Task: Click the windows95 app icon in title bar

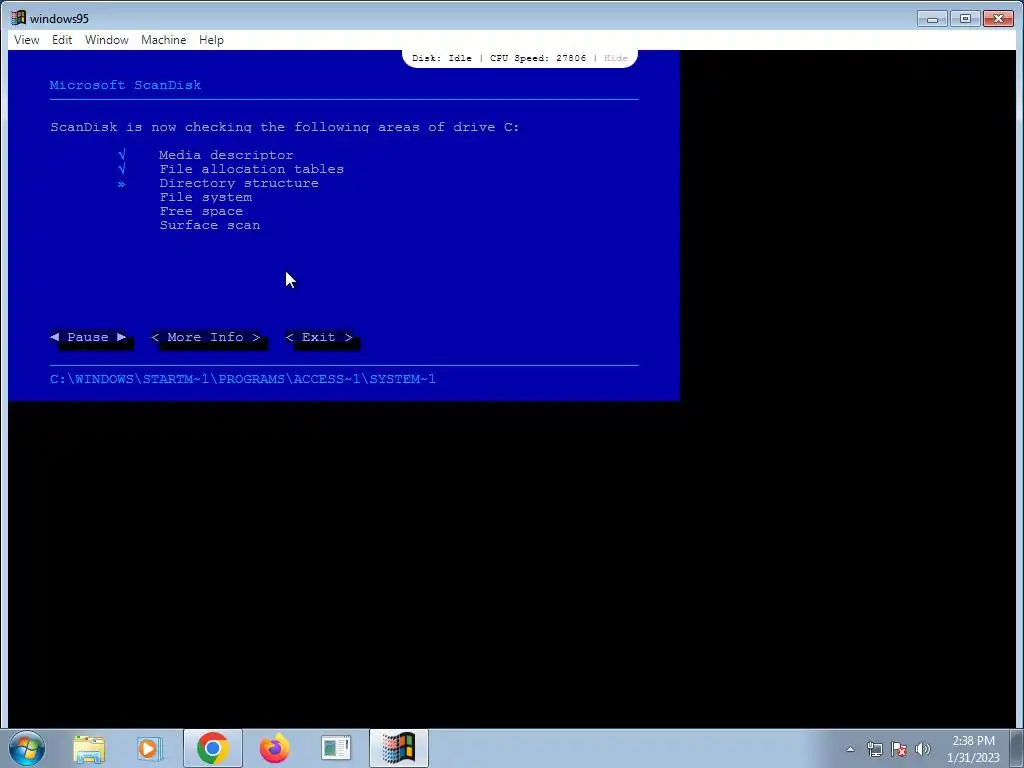Action: click(18, 18)
